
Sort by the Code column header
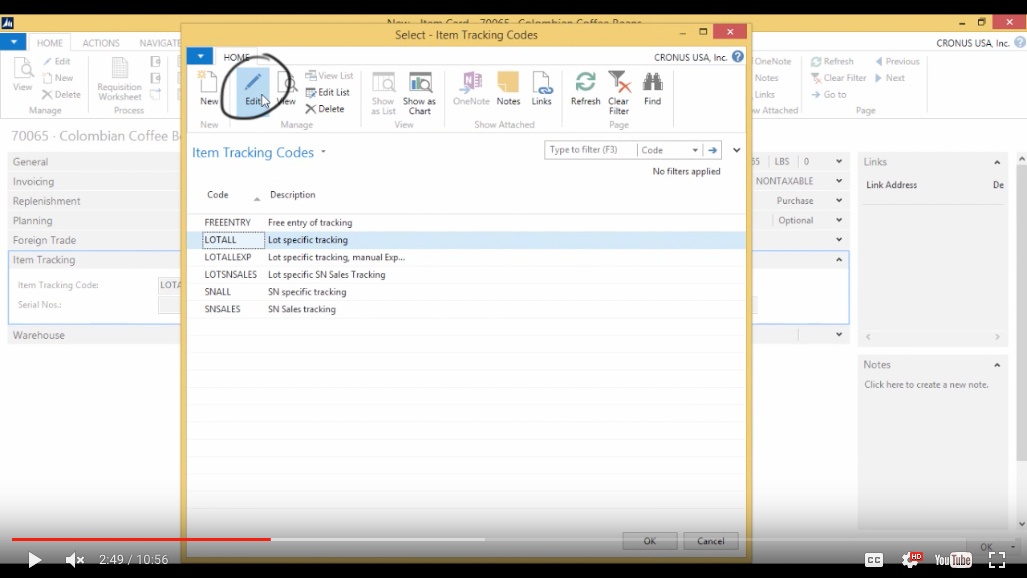click(x=218, y=195)
